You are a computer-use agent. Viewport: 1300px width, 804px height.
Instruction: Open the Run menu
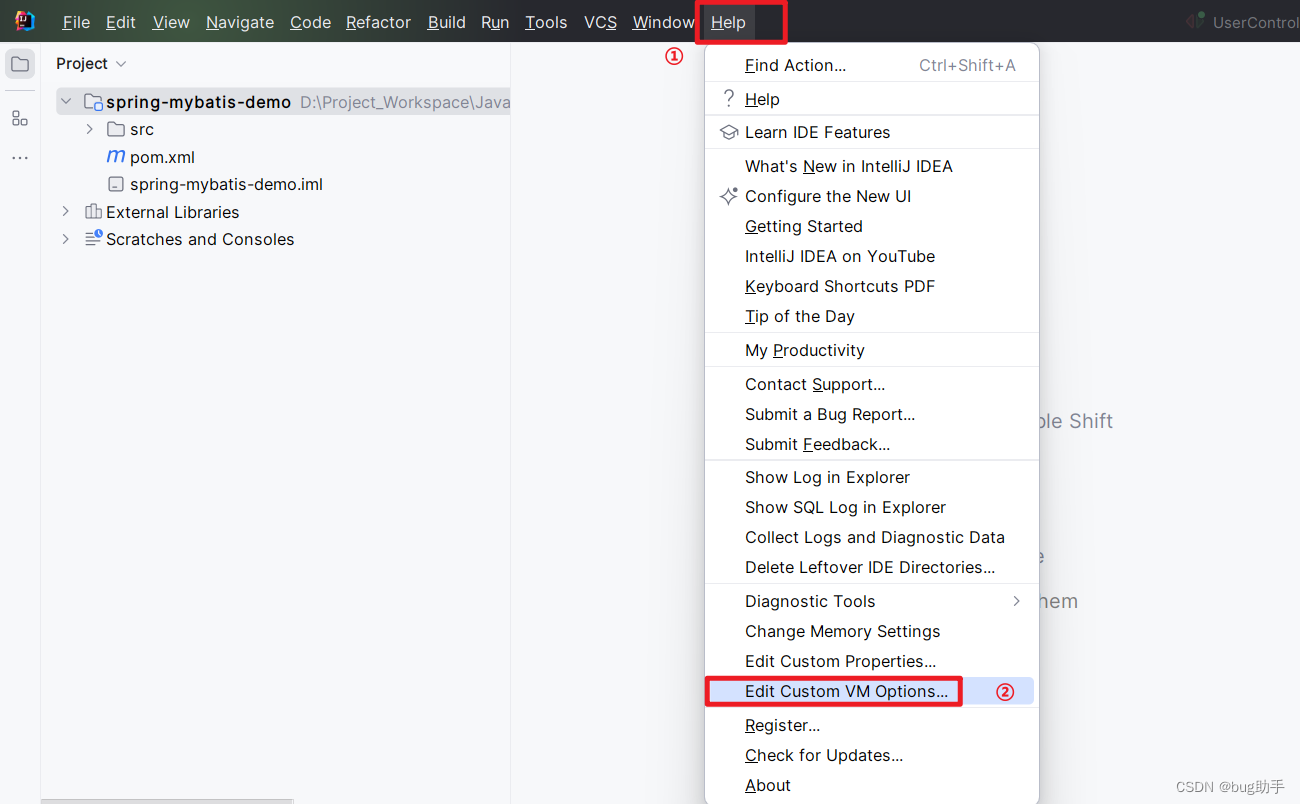pos(495,22)
